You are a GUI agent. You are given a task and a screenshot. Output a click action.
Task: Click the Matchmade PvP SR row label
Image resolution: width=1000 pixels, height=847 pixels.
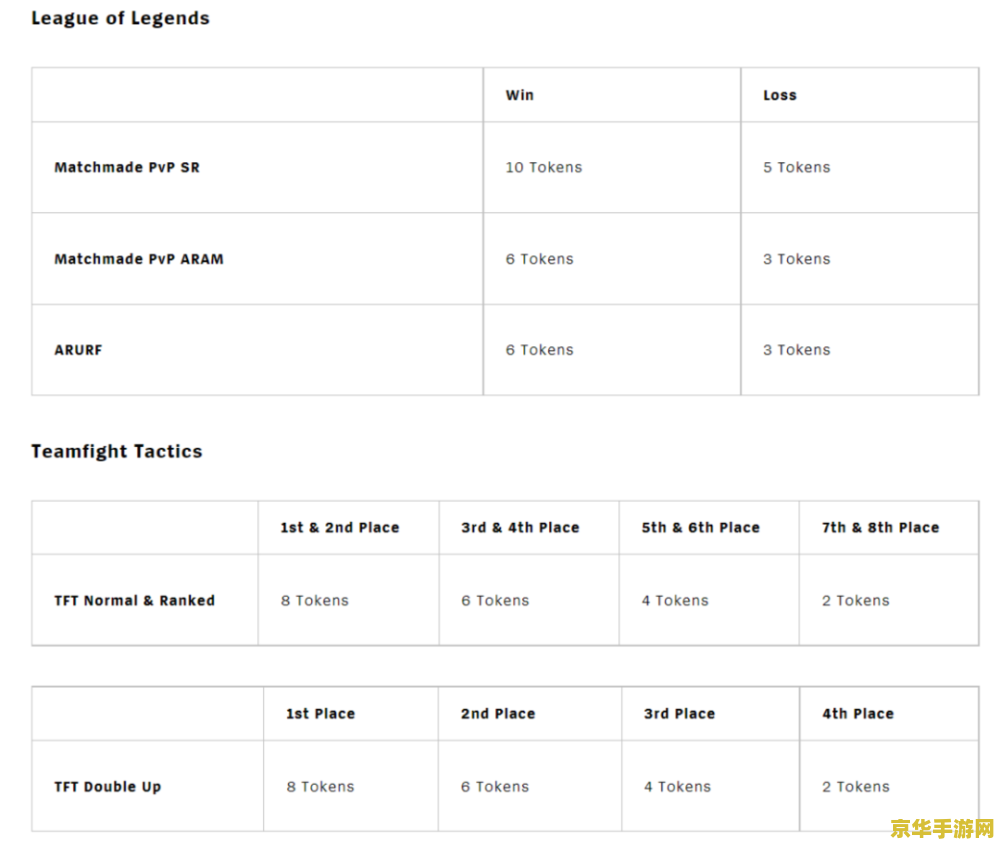[127, 167]
